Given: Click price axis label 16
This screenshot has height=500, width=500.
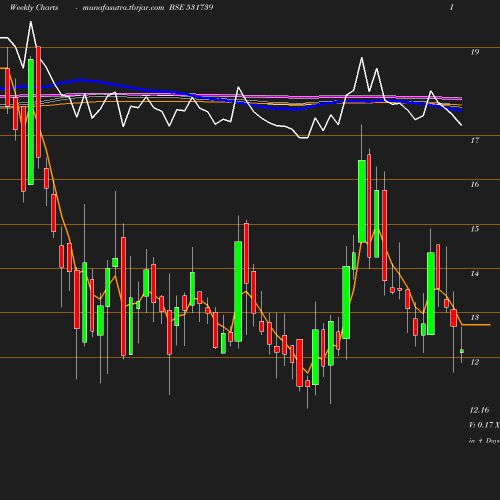Looking at the screenshot, I should [475, 184].
